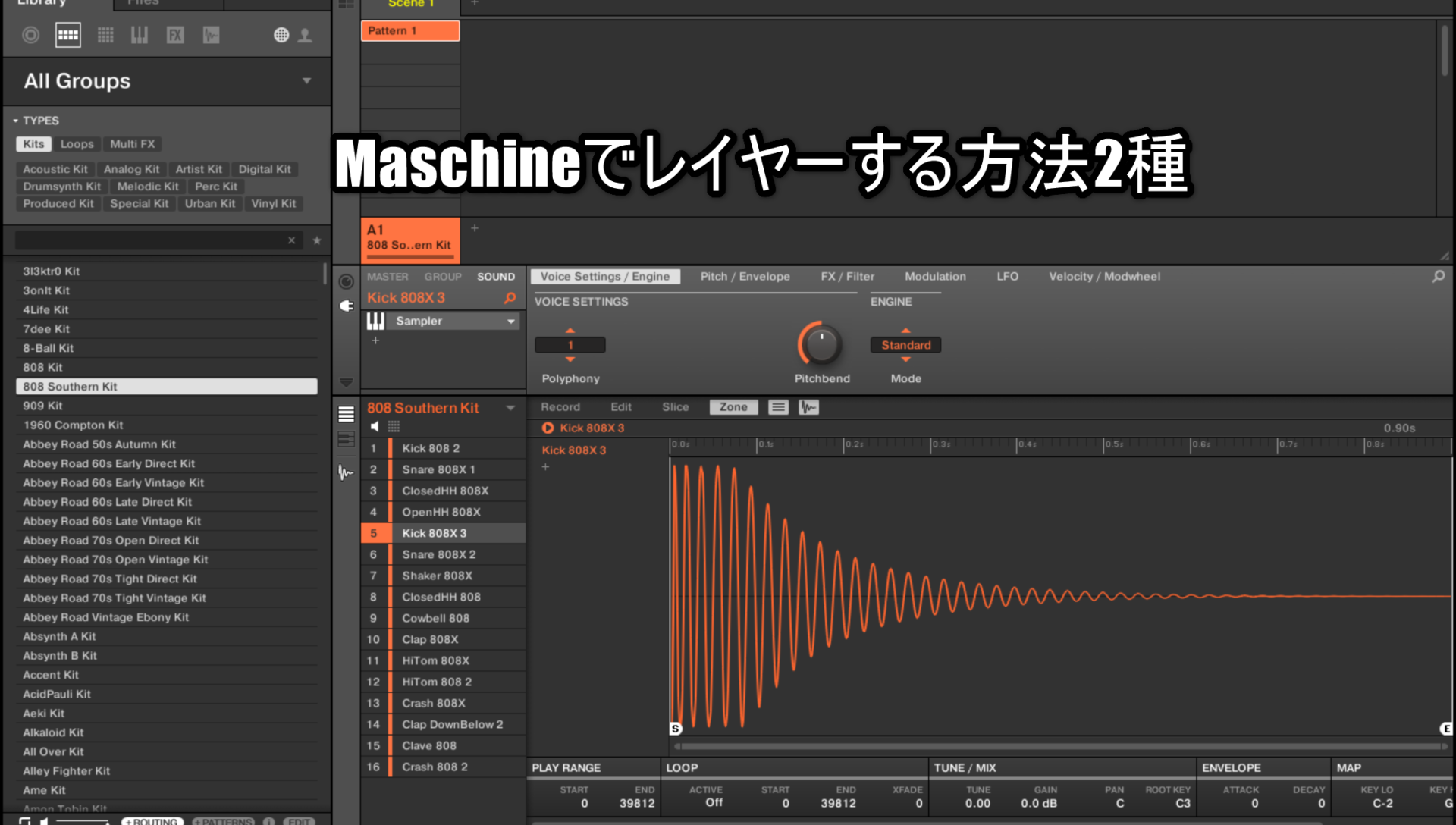Switch to user content icon
1456x825 pixels.
[305, 35]
